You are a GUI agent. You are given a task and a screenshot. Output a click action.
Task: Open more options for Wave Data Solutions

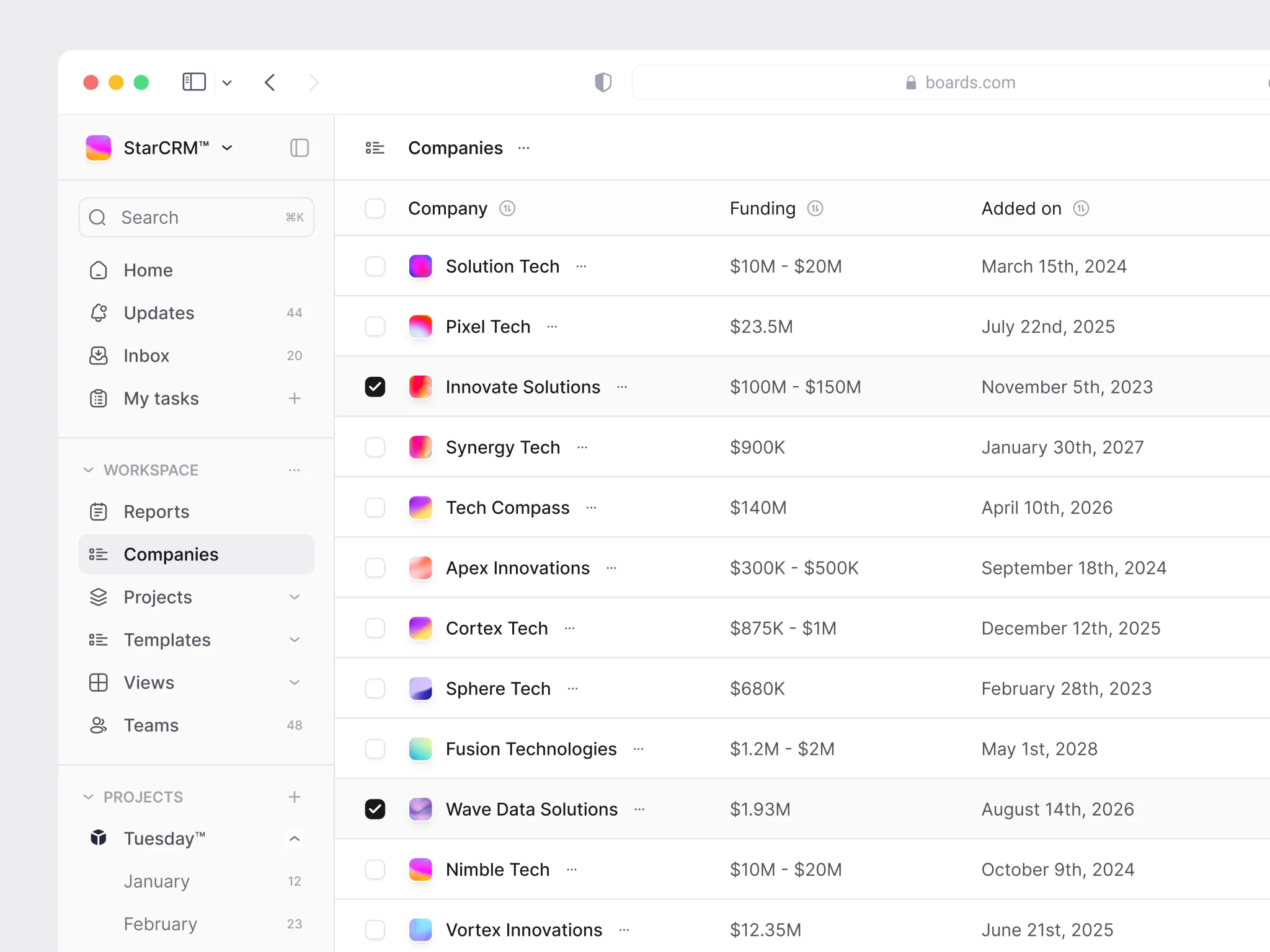click(x=639, y=809)
